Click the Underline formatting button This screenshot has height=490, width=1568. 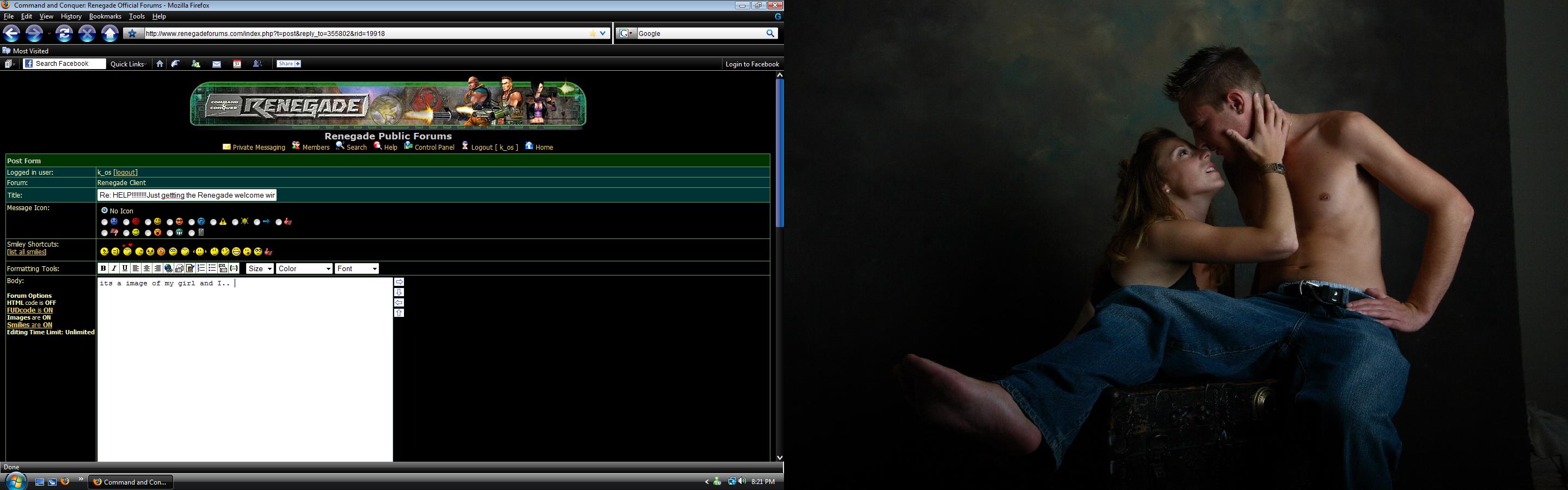click(125, 268)
